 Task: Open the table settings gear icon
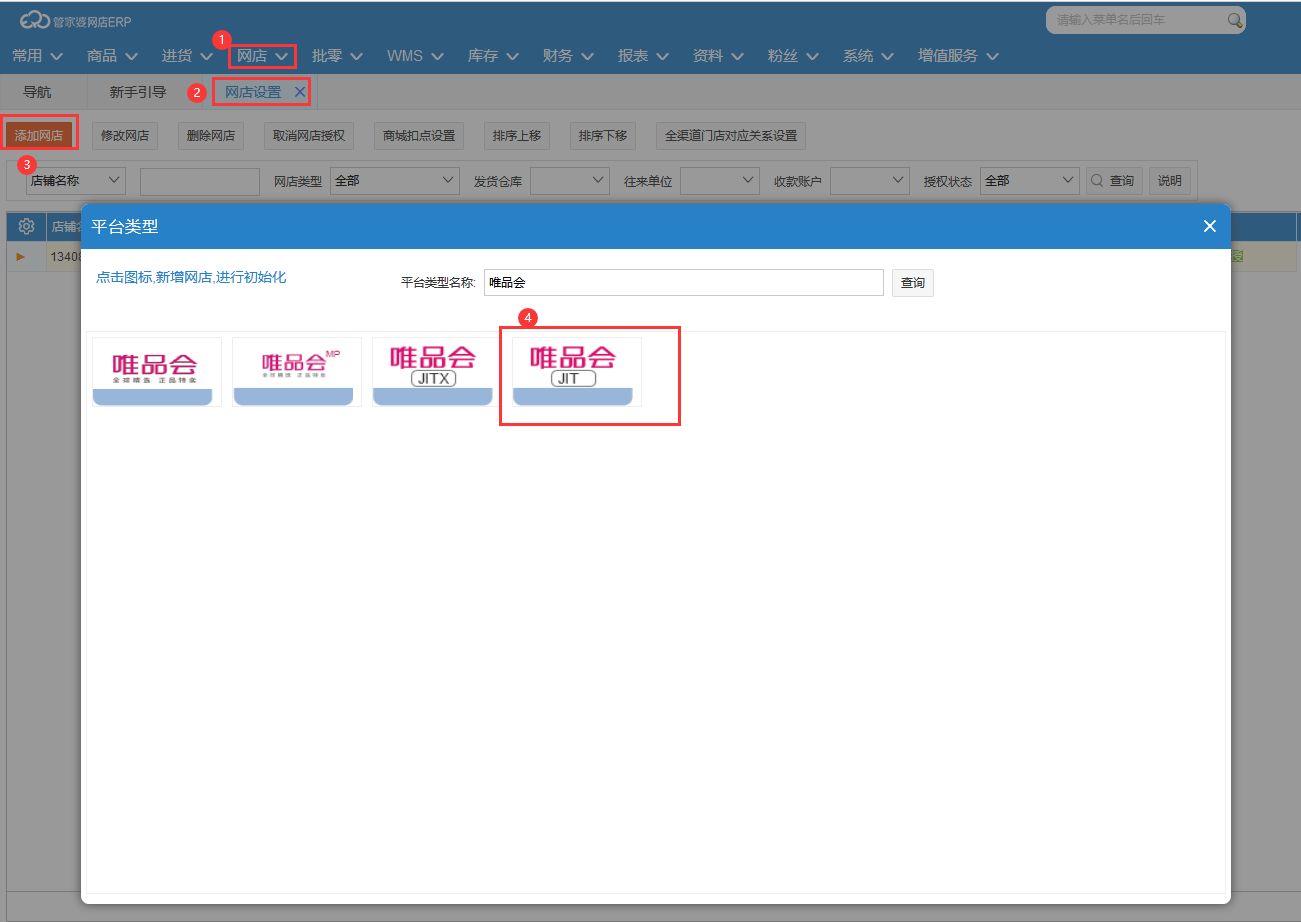tap(27, 226)
